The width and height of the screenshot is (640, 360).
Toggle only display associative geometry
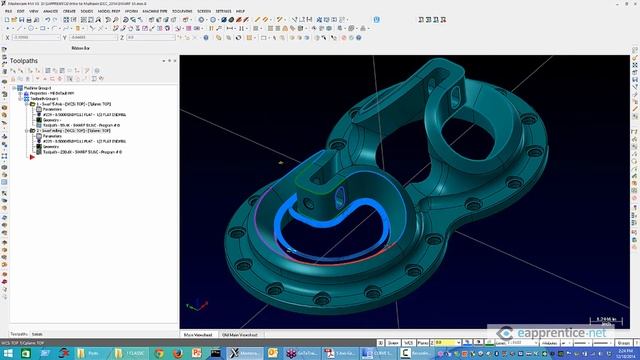click(78, 79)
